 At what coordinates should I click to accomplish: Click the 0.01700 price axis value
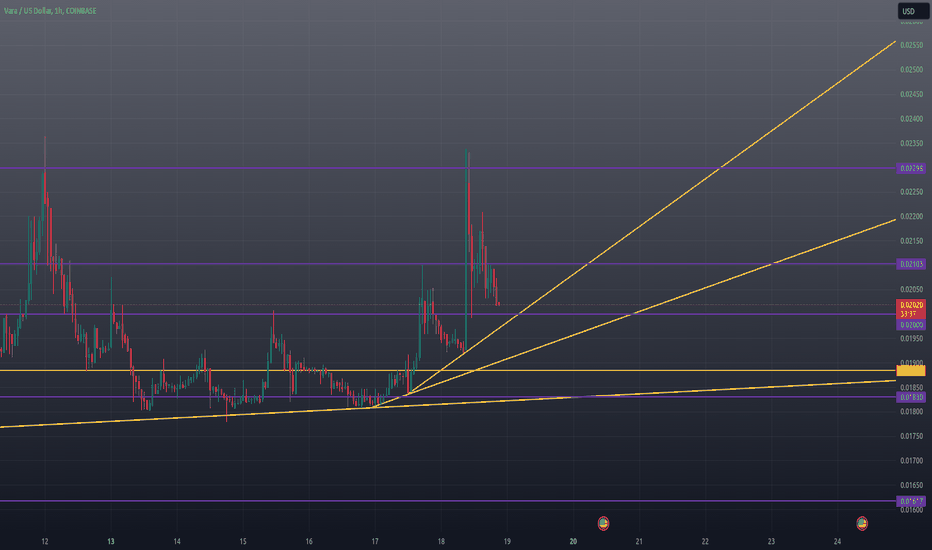[911, 460]
